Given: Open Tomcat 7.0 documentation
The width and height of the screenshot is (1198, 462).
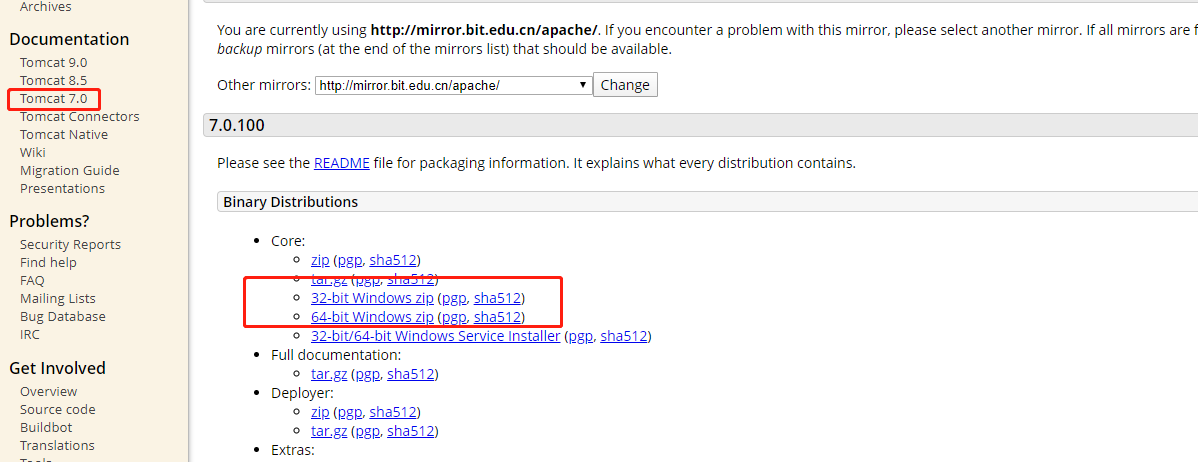Looking at the screenshot, I should click(x=53, y=99).
